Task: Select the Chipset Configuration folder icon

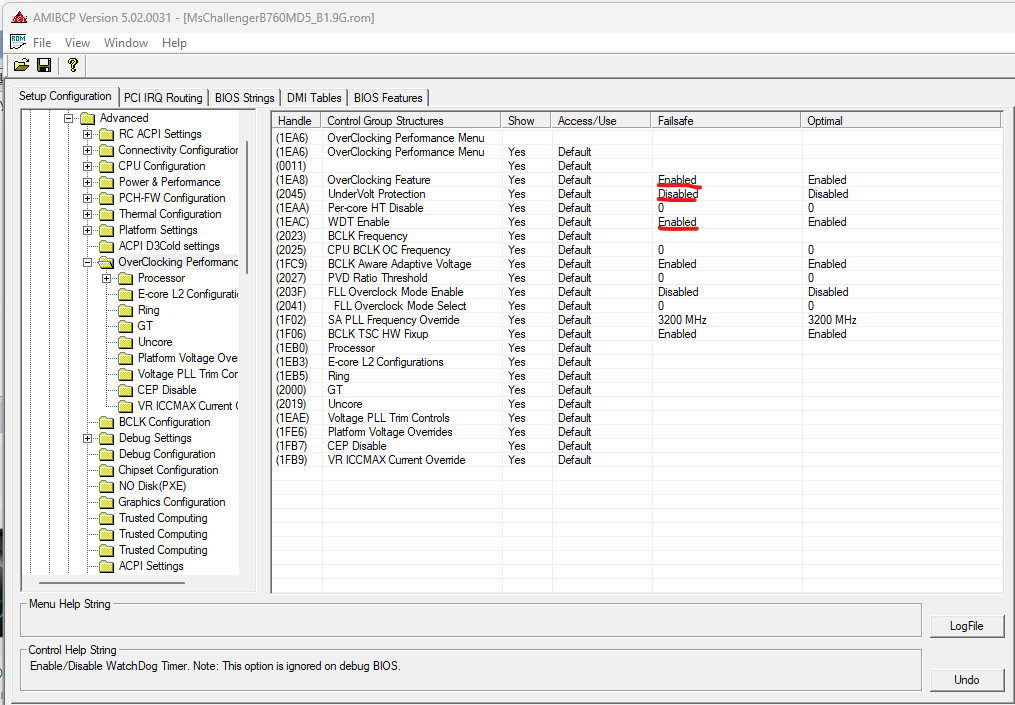Action: point(106,471)
